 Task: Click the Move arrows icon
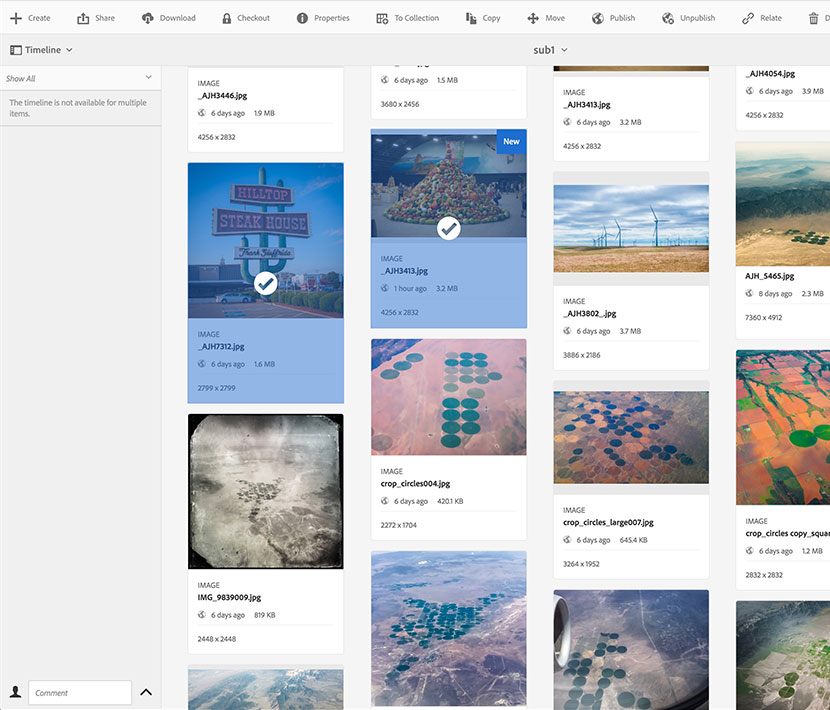534,18
